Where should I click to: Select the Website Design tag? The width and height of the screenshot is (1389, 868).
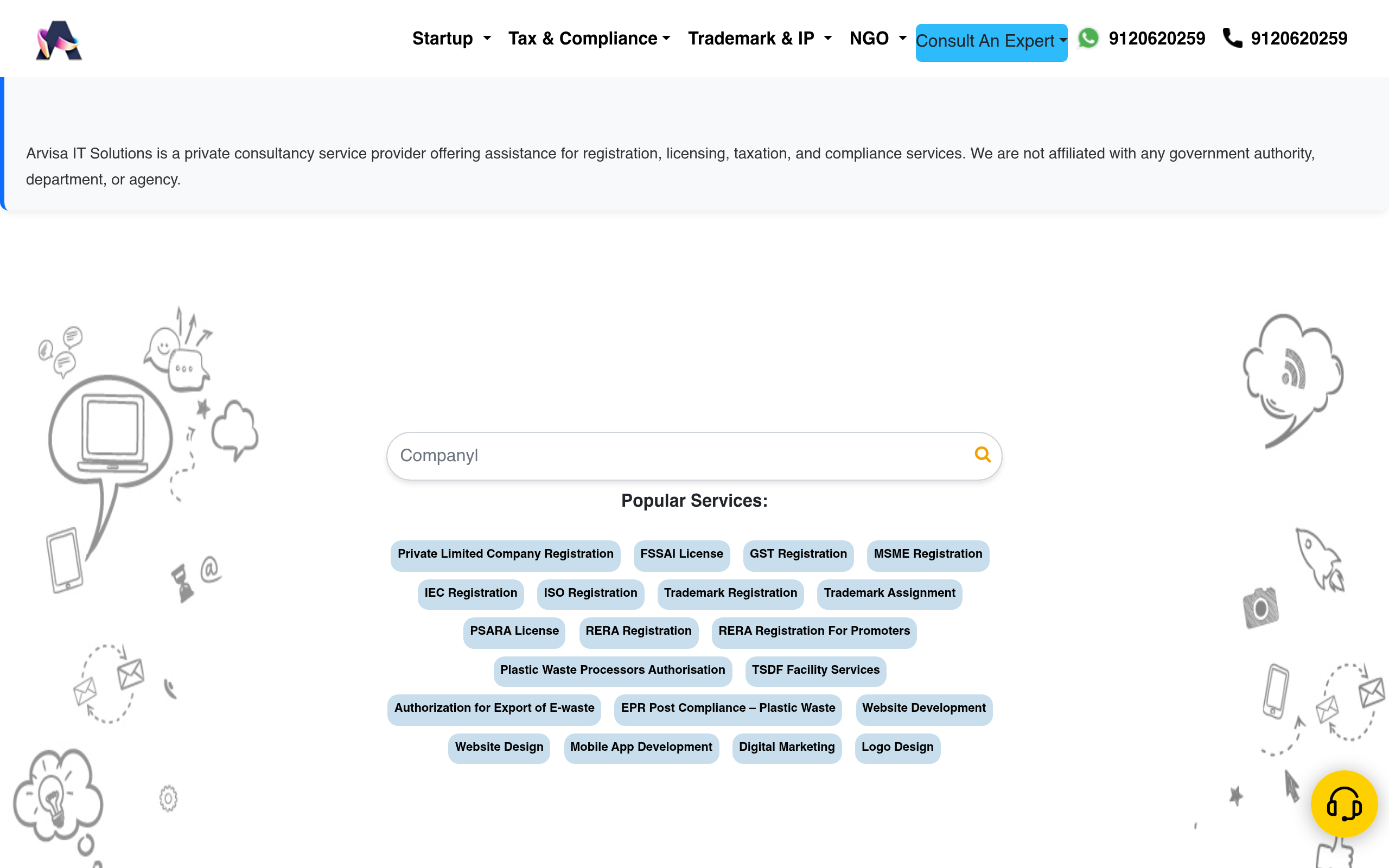click(499, 748)
